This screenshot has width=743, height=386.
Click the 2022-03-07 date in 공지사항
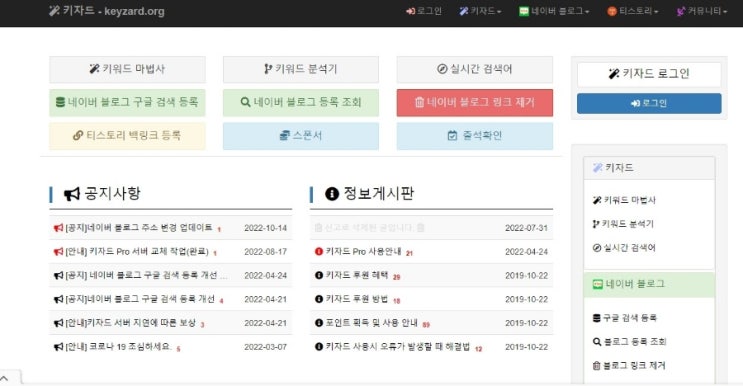[x=265, y=347]
